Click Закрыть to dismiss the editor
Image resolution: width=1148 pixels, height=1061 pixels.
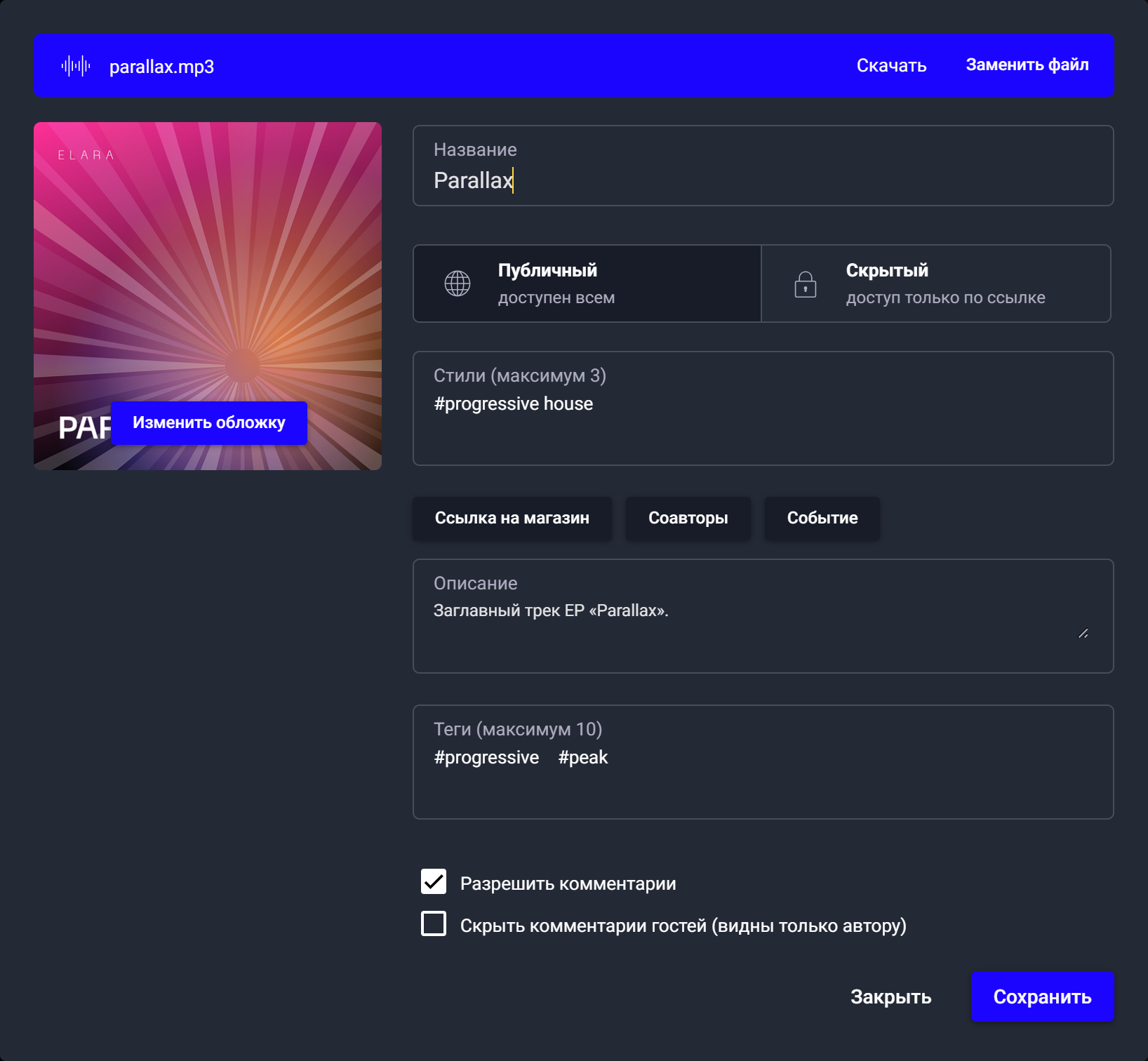click(x=891, y=996)
